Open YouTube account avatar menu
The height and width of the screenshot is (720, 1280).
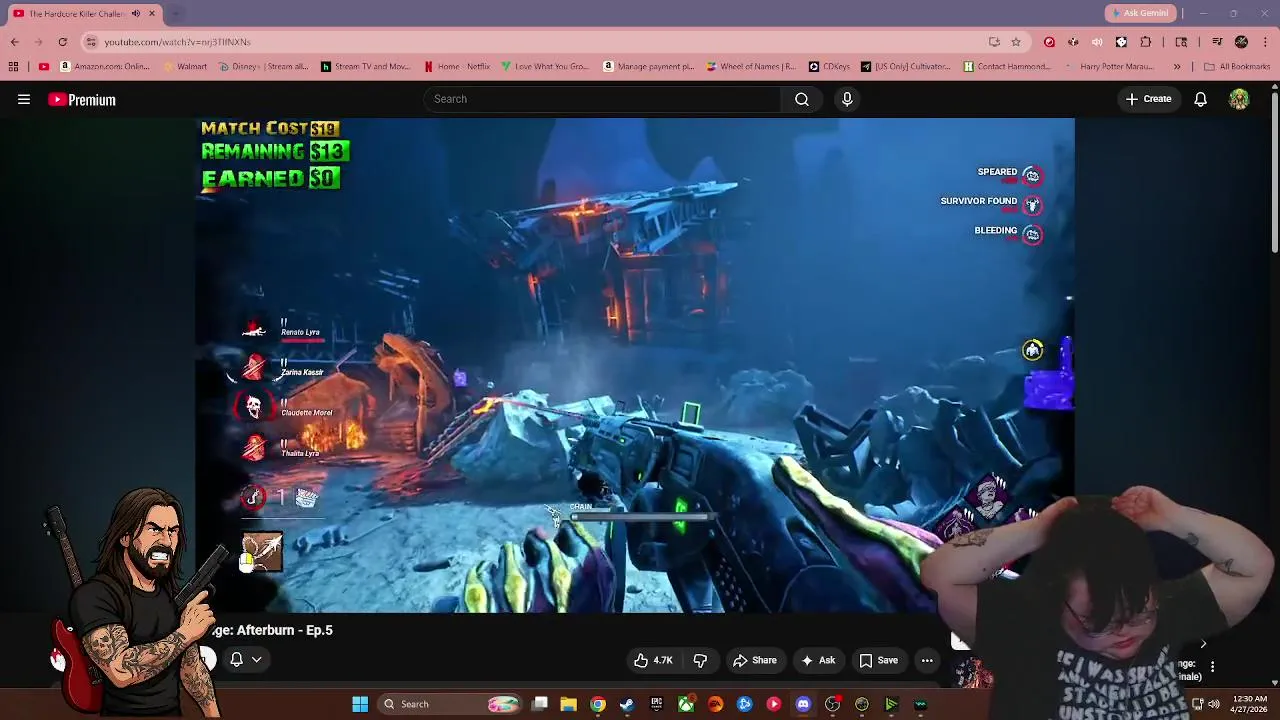click(1239, 99)
